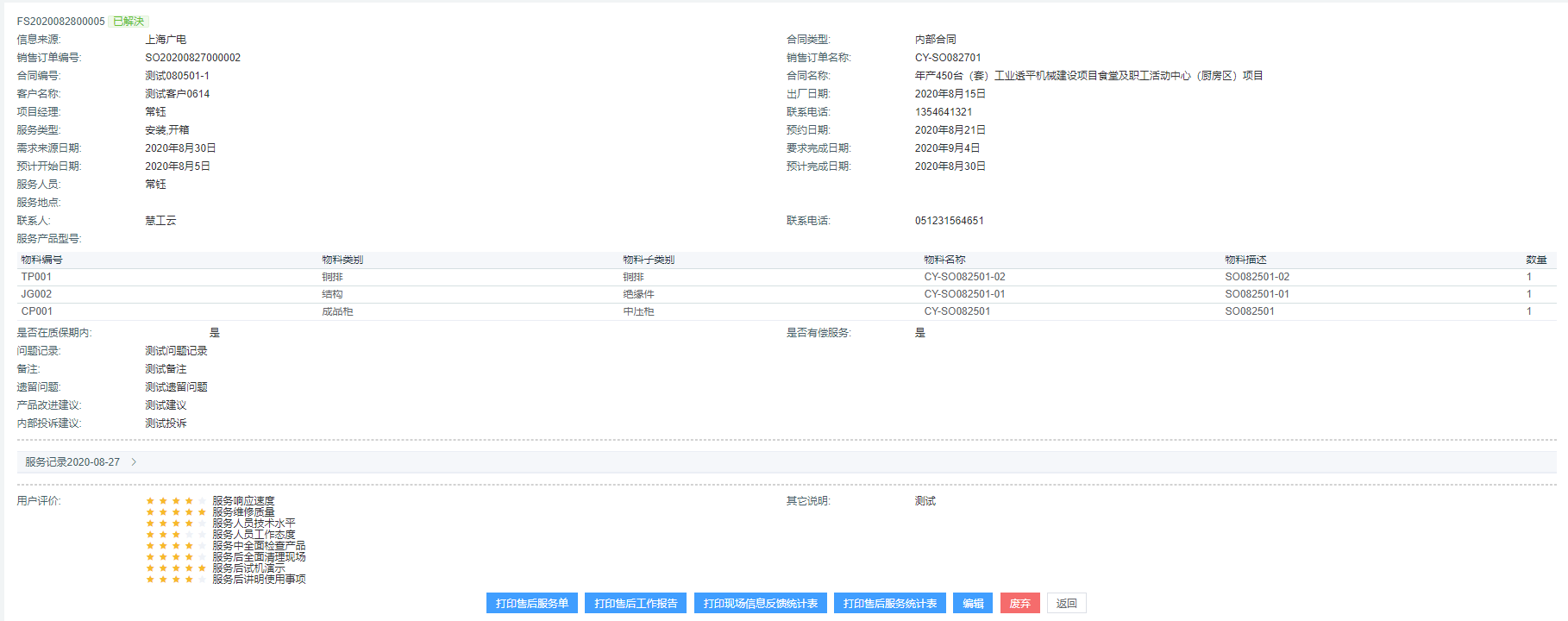Click fifth star for 服务后讲明使用事项
This screenshot has height=621, width=1568.
pyautogui.click(x=202, y=580)
